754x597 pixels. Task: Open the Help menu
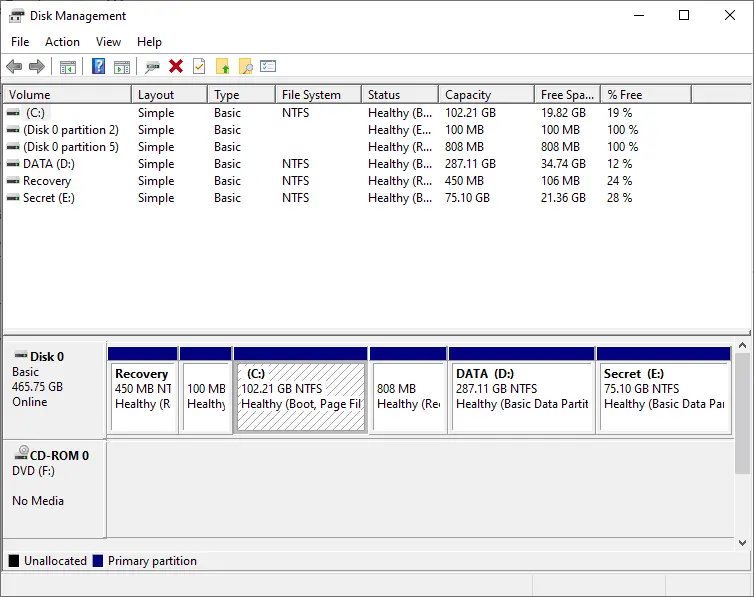click(149, 42)
